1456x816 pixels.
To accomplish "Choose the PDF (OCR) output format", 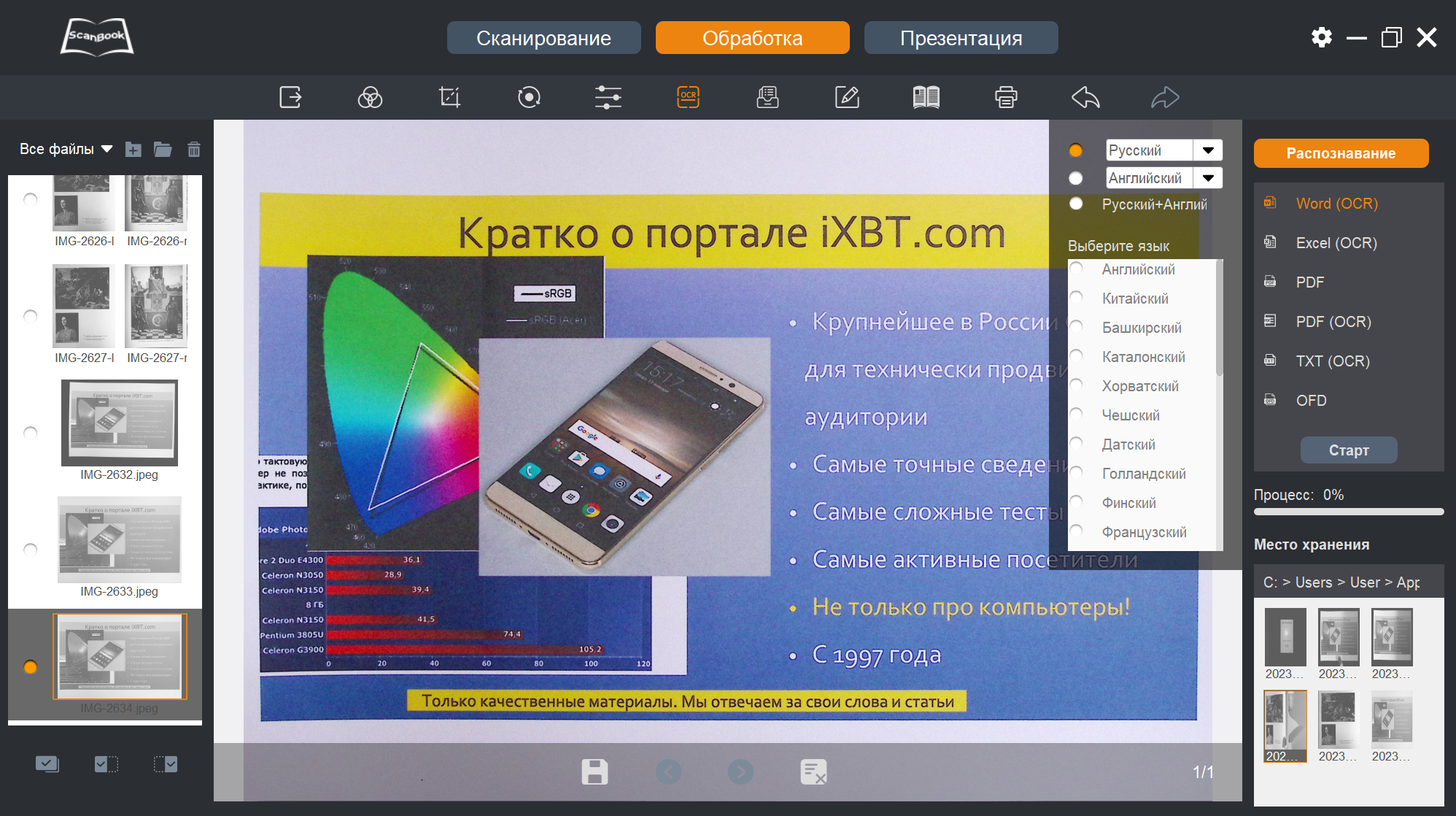I will pyautogui.click(x=1333, y=322).
